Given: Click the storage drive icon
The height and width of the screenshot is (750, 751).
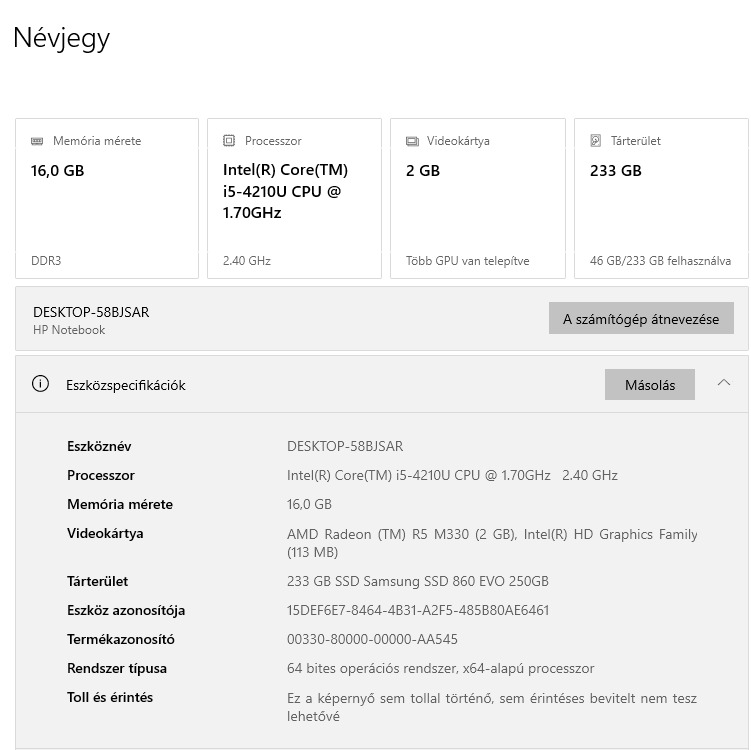Looking at the screenshot, I should 596,141.
